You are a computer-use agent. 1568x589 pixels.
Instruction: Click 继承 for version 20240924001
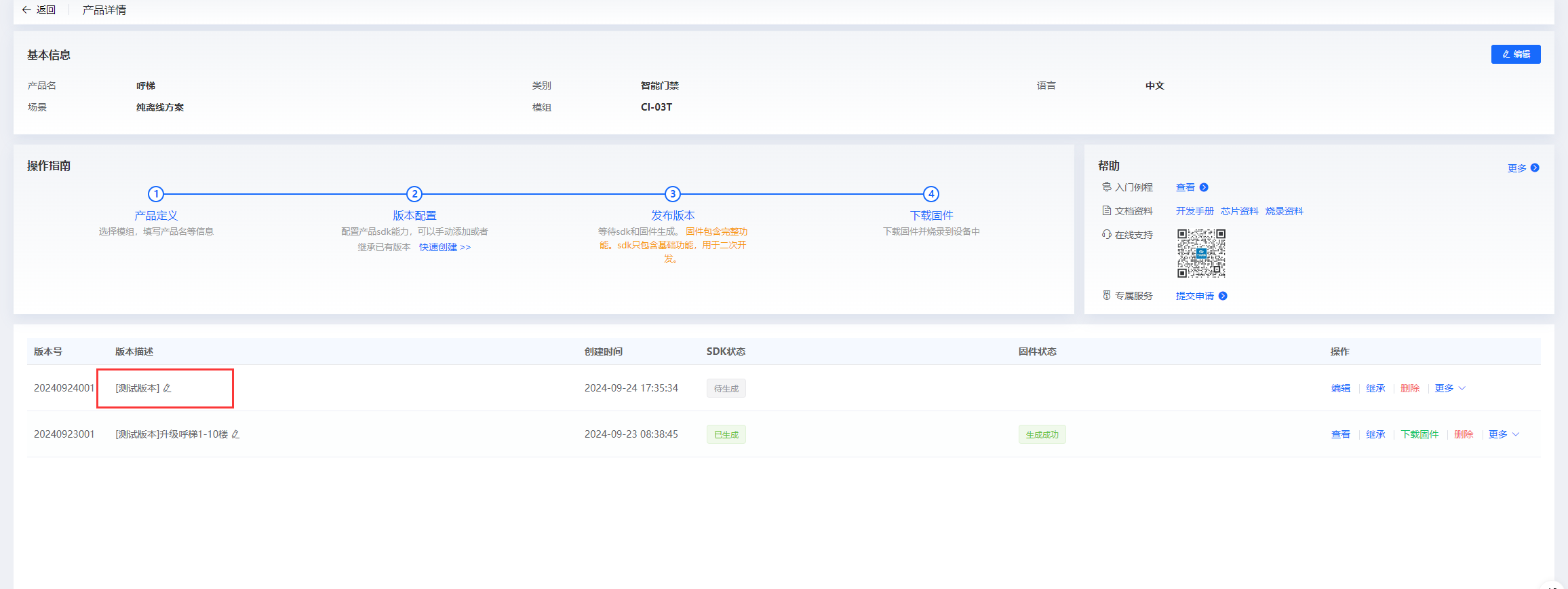click(x=1375, y=388)
